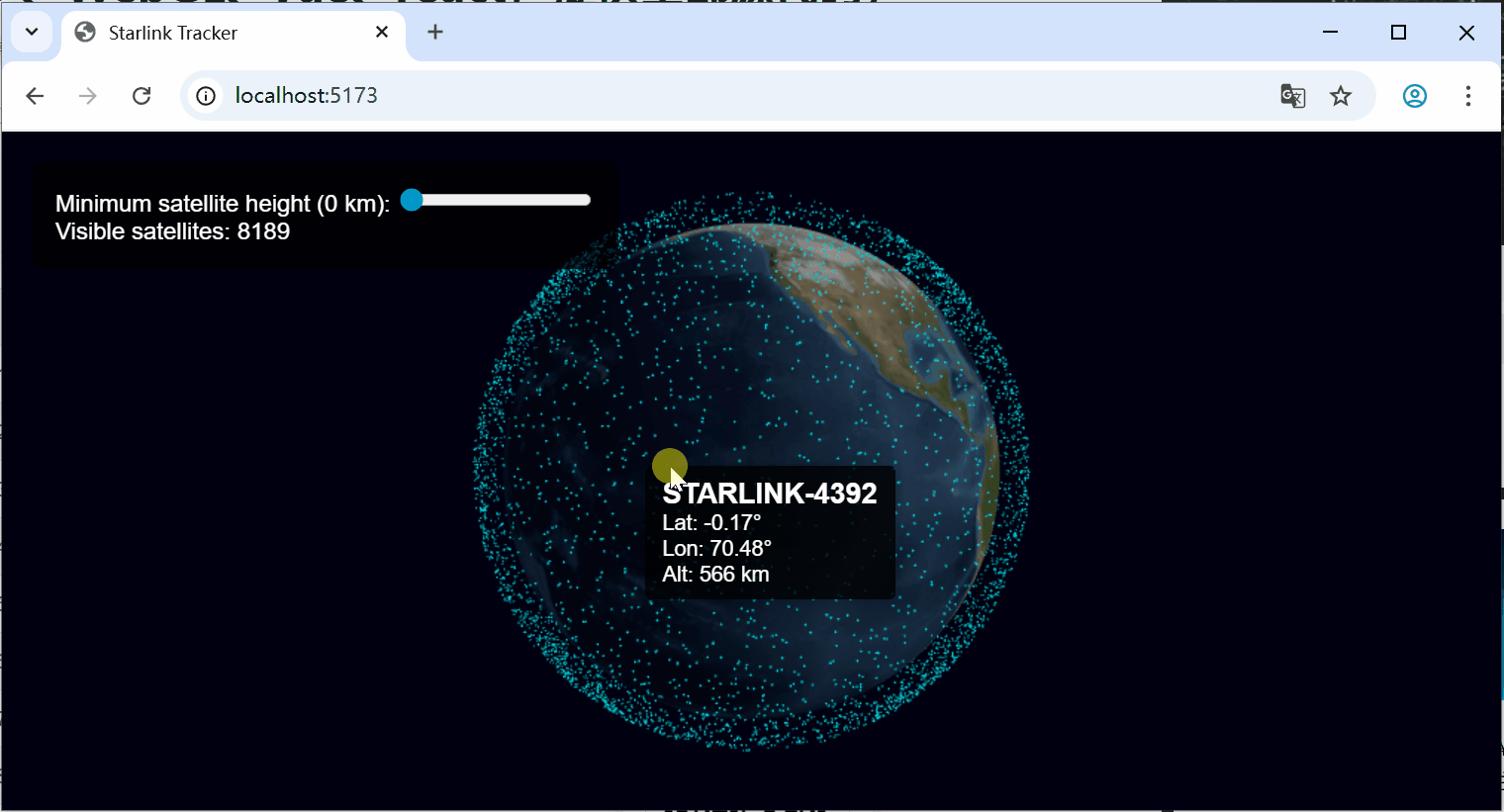Maximize the Chrome window
Viewport: 1504px width, 812px height.
pos(1398,33)
